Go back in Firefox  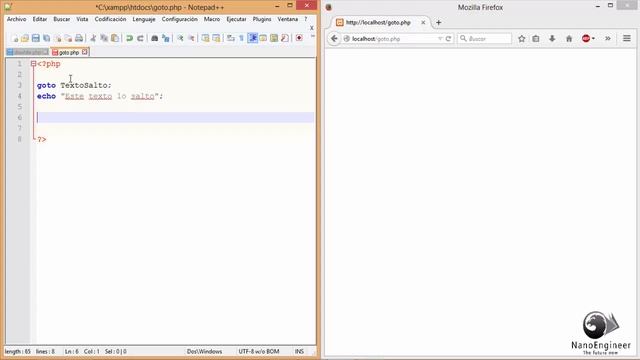pyautogui.click(x=334, y=39)
